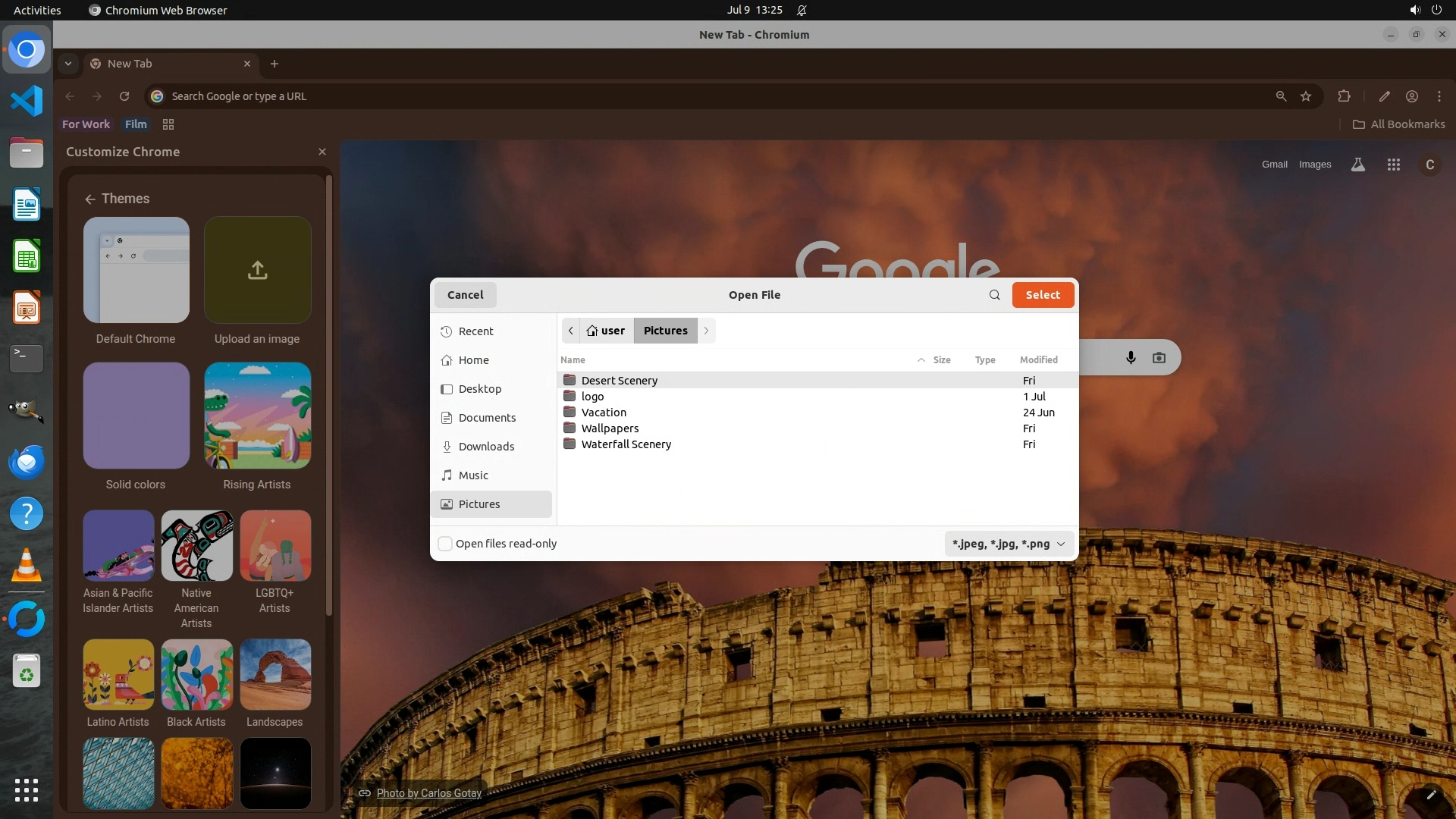This screenshot has width=1456, height=819.
Task: Select the Waterfall Scenery folder row
Action: 626,444
